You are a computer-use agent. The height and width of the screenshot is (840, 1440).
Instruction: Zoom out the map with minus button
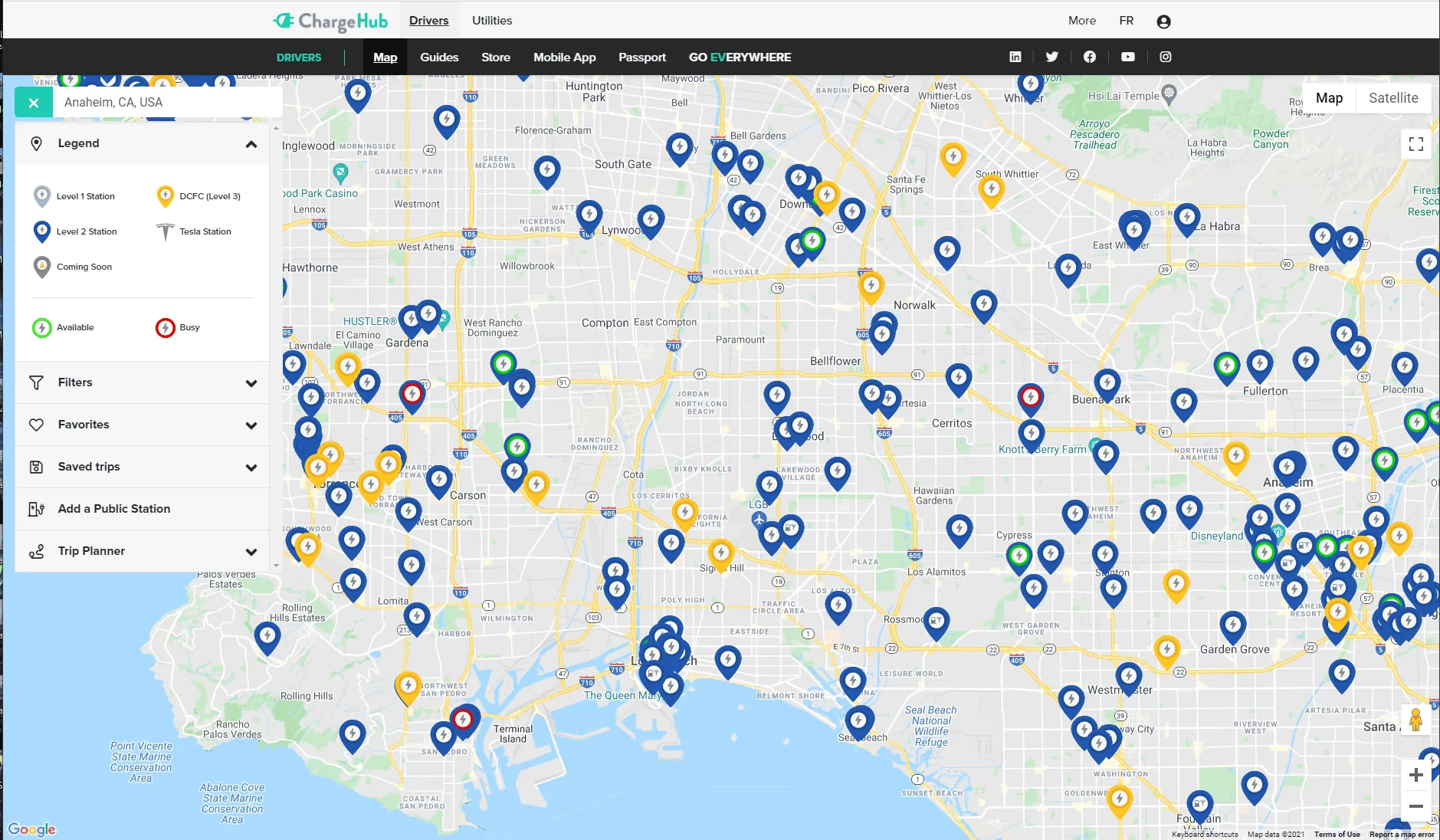point(1416,806)
